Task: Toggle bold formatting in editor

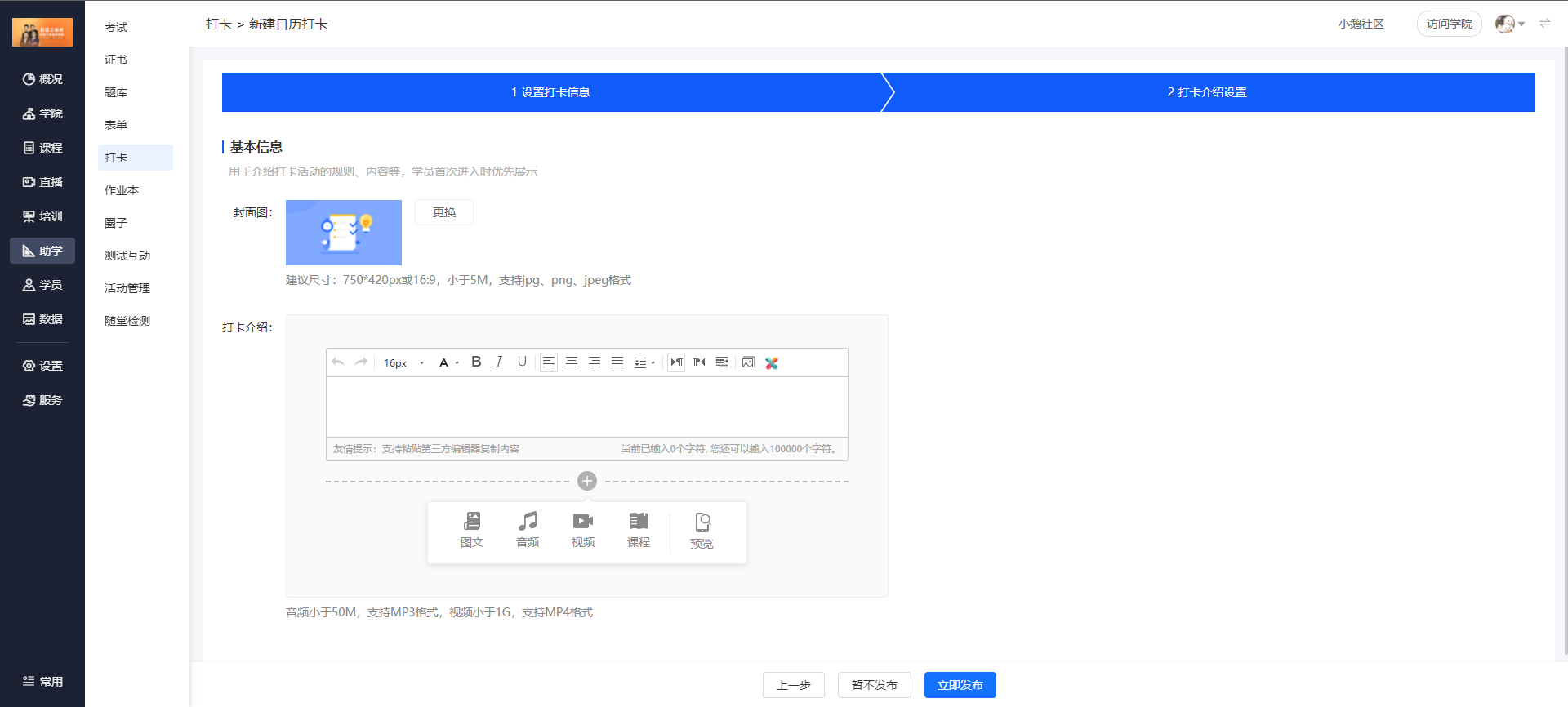Action: [476, 362]
